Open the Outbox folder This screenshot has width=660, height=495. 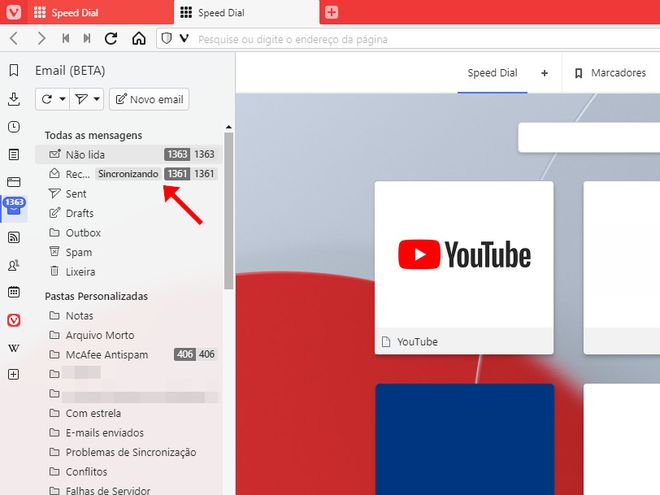[x=127, y=233]
